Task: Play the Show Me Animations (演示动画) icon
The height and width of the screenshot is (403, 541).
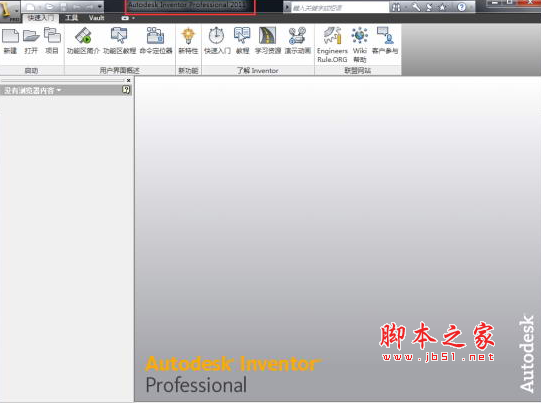Action: click(297, 36)
